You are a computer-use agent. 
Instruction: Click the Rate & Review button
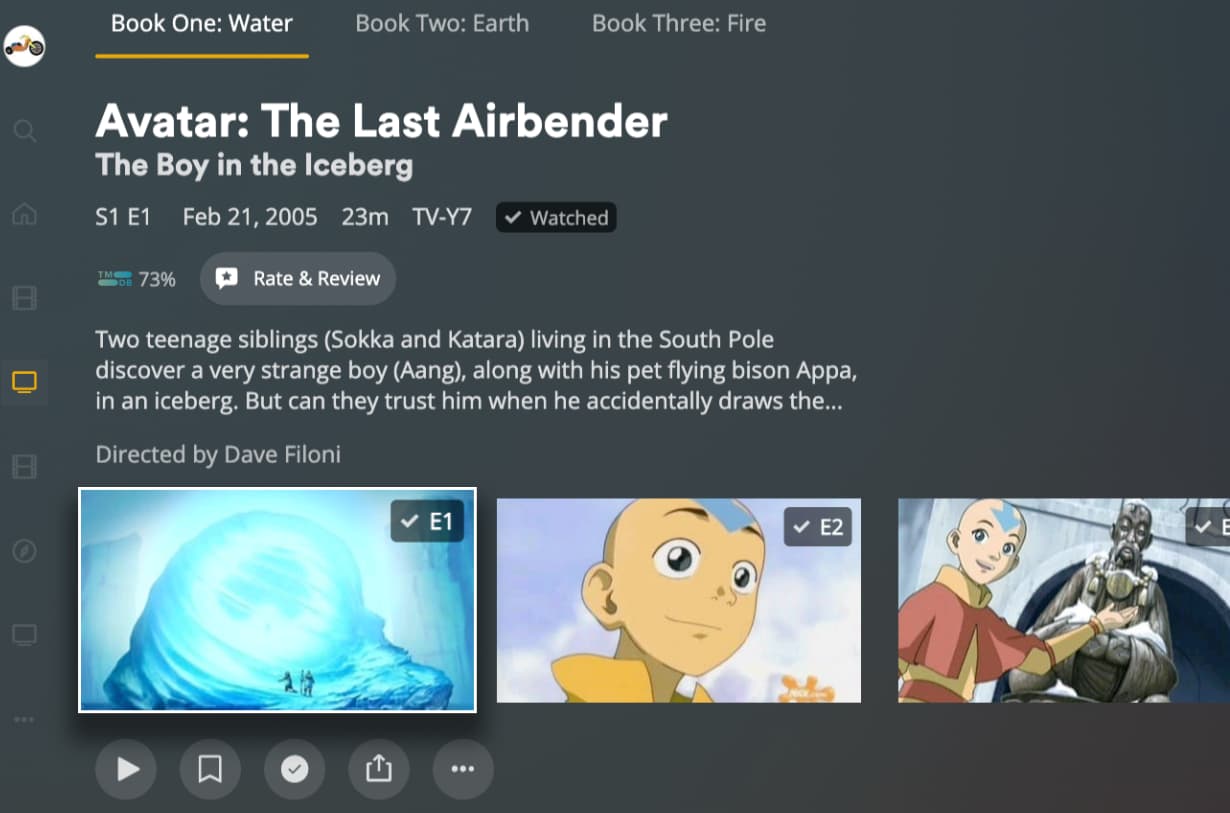[298, 278]
